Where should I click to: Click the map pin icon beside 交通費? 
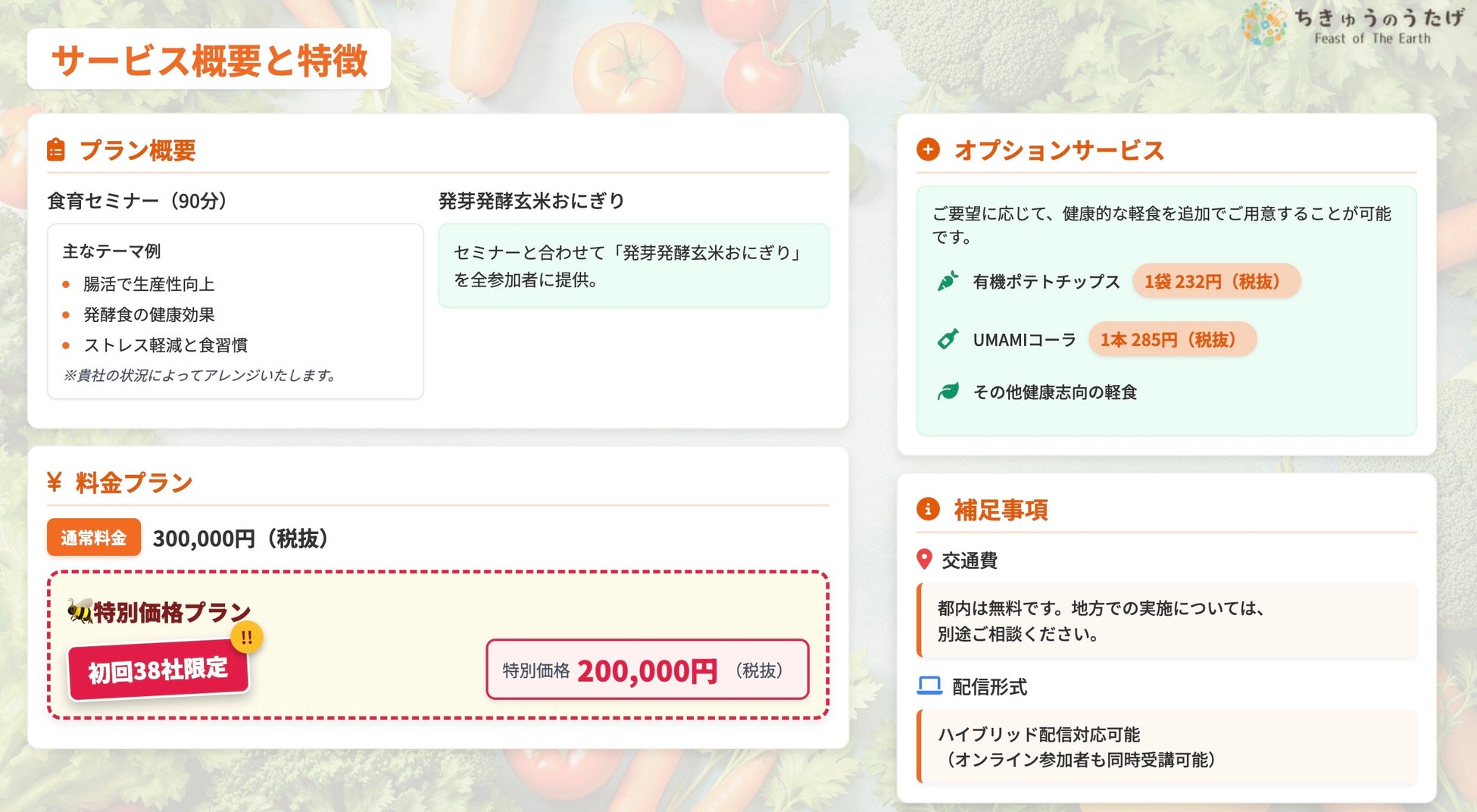pyautogui.click(x=924, y=560)
